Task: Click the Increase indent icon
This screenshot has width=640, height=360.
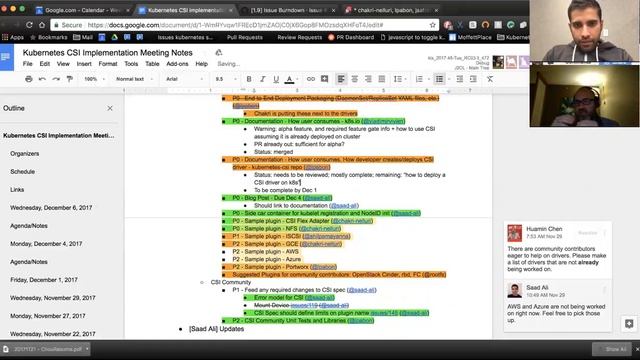Action: [x=473, y=79]
